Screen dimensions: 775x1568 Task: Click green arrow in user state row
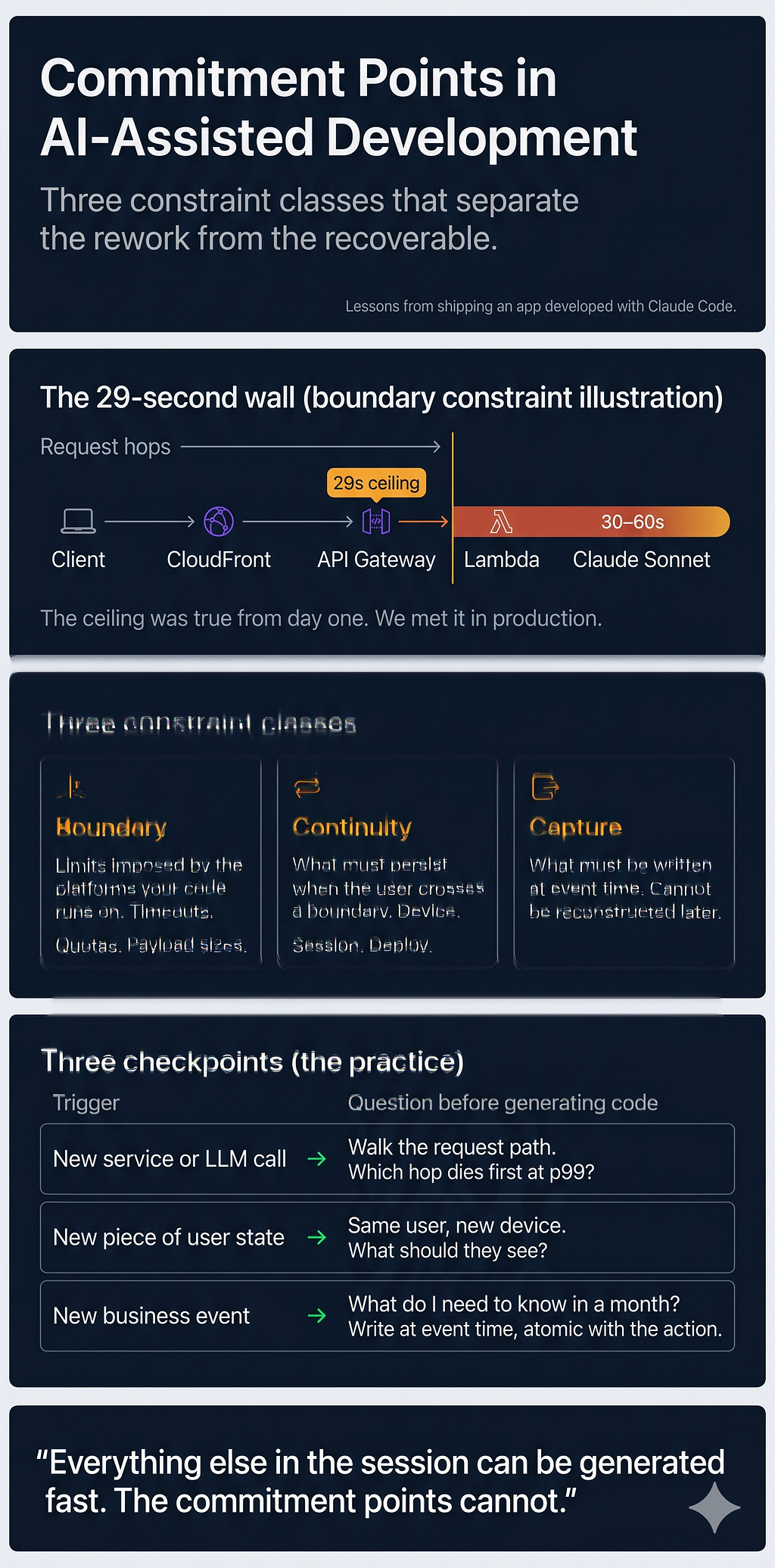click(317, 1237)
